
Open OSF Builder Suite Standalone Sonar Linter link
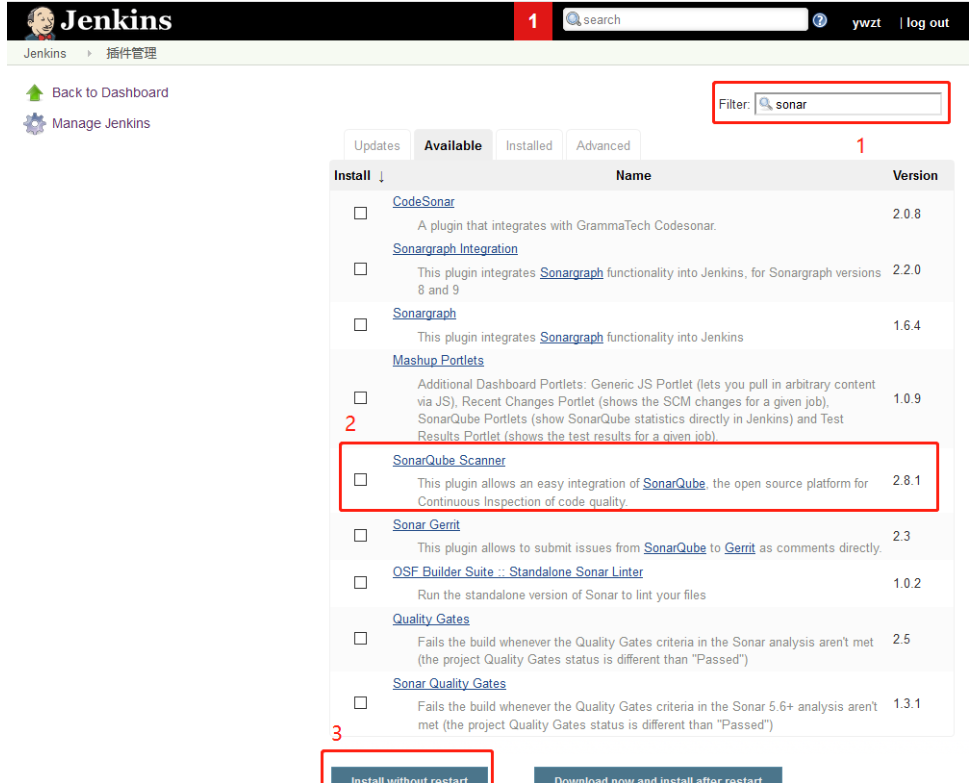point(518,571)
